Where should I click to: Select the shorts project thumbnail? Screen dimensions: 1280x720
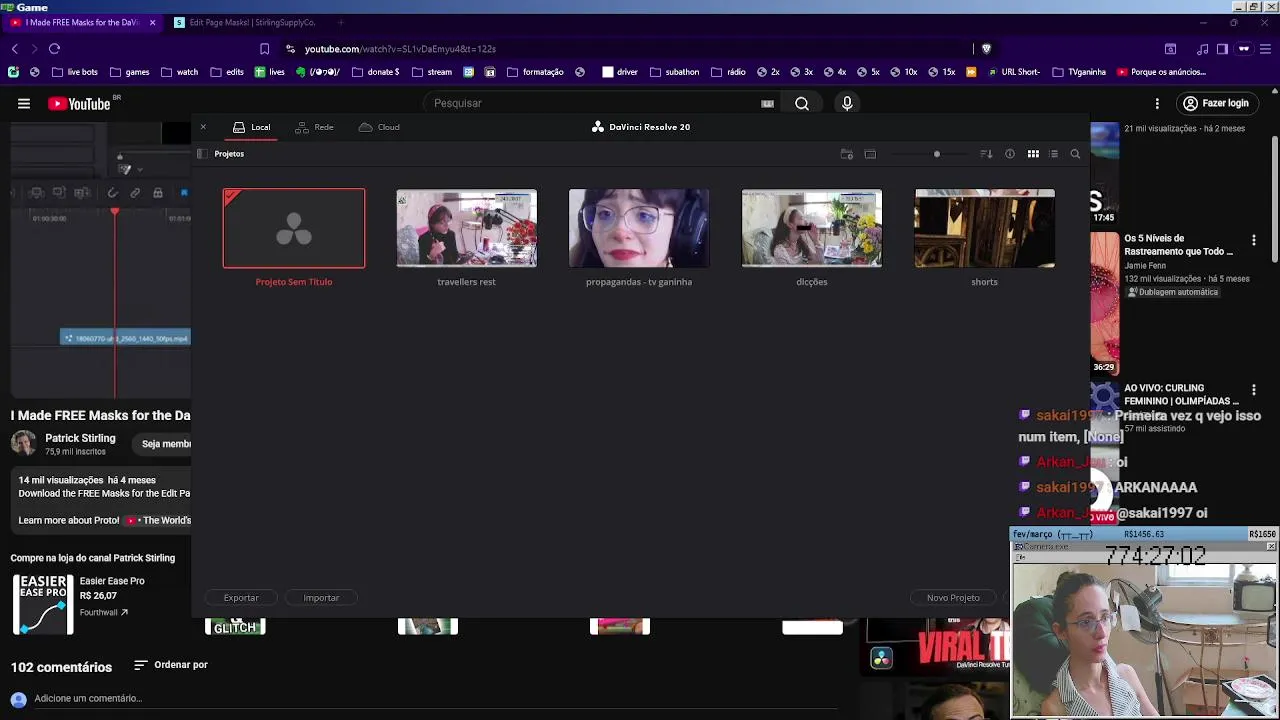[x=984, y=228]
